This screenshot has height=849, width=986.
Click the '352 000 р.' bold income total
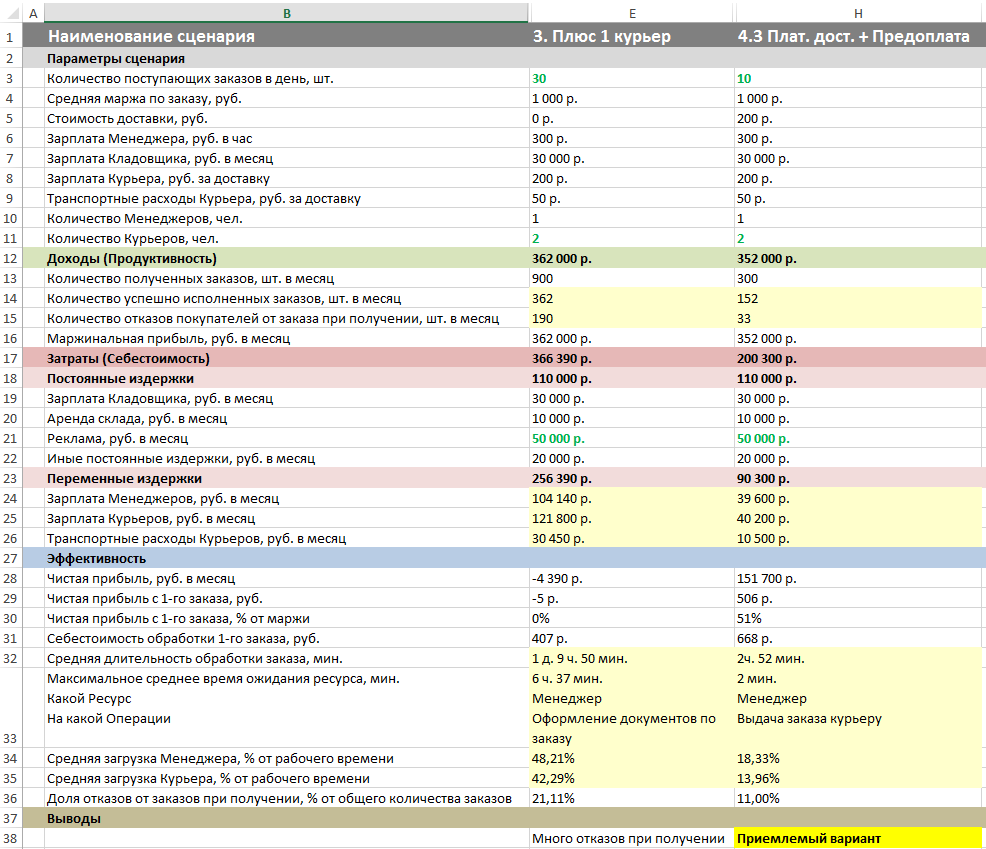[x=858, y=258]
